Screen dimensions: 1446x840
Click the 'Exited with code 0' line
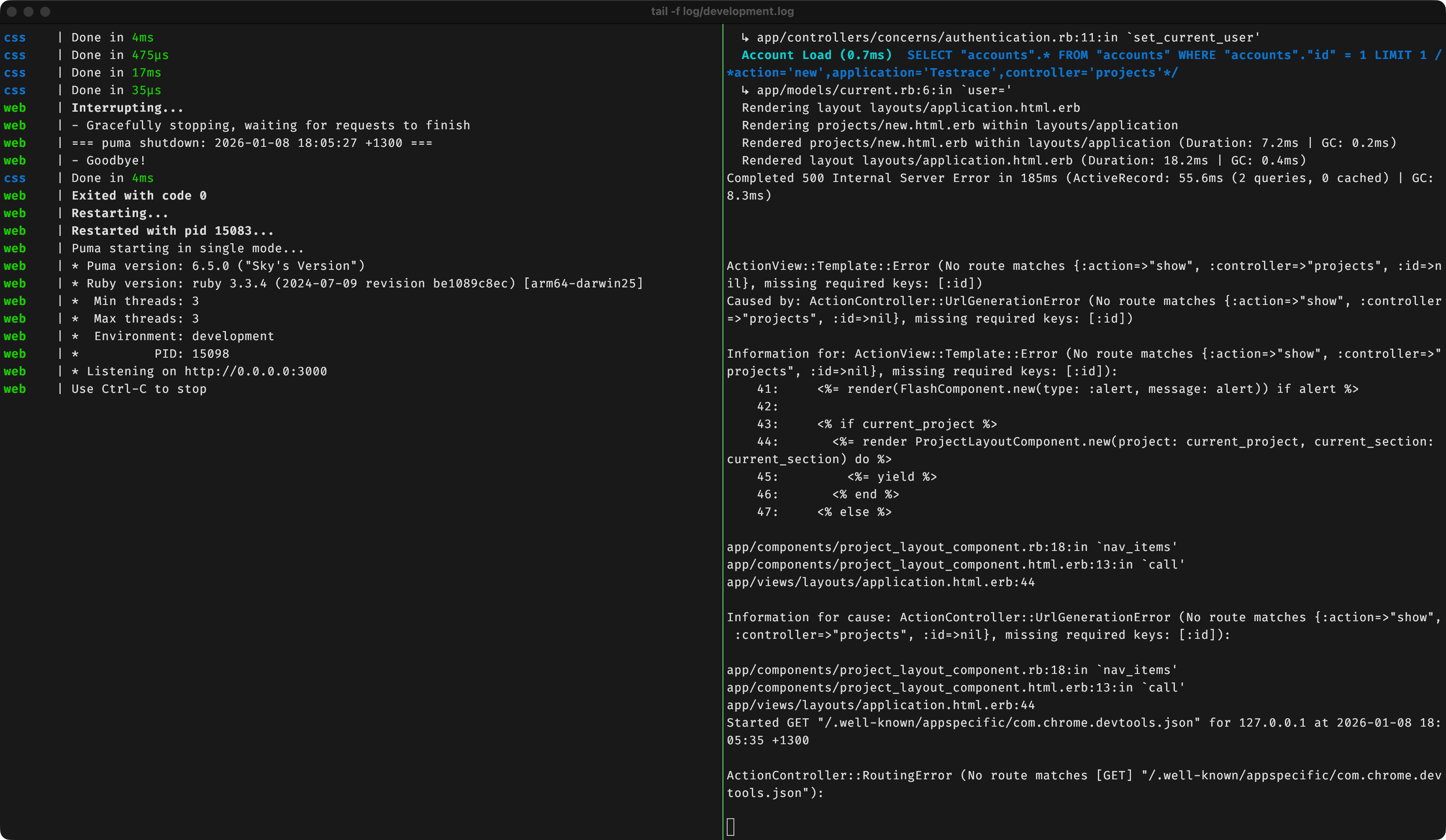point(139,196)
